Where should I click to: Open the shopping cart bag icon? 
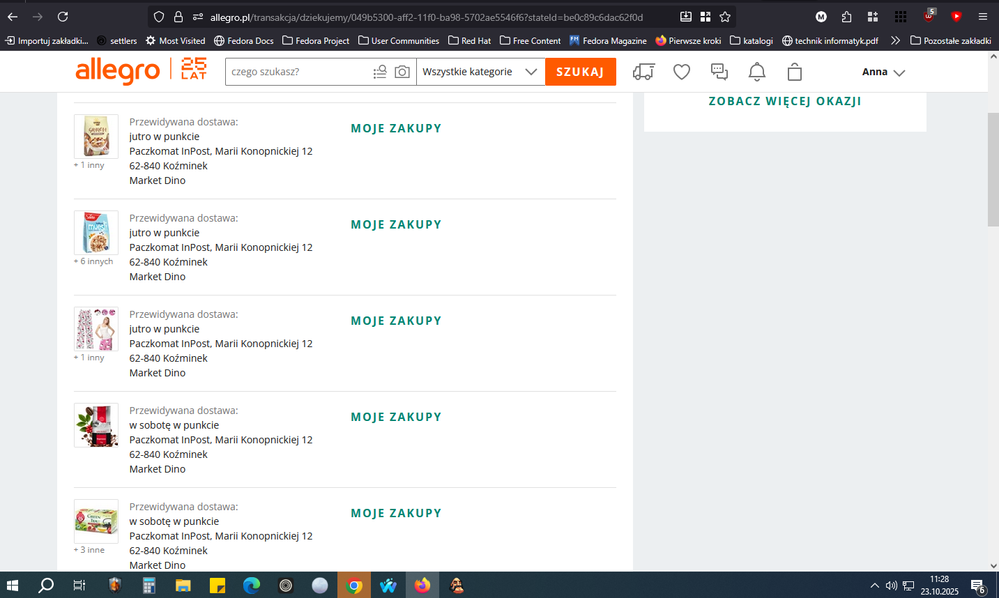point(795,72)
